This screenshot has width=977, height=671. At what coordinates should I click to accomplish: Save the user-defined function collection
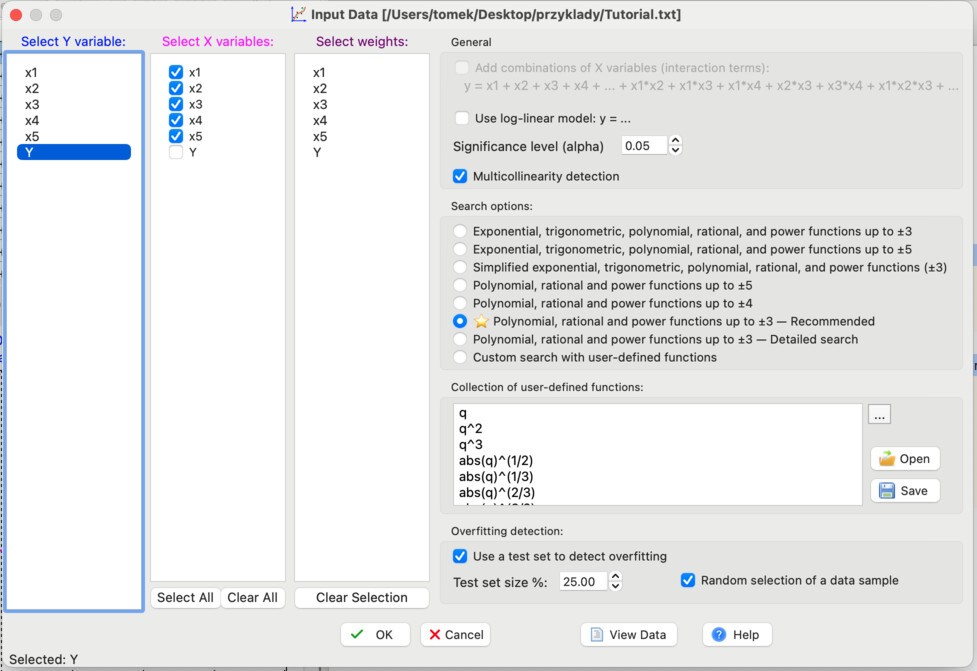coord(904,490)
